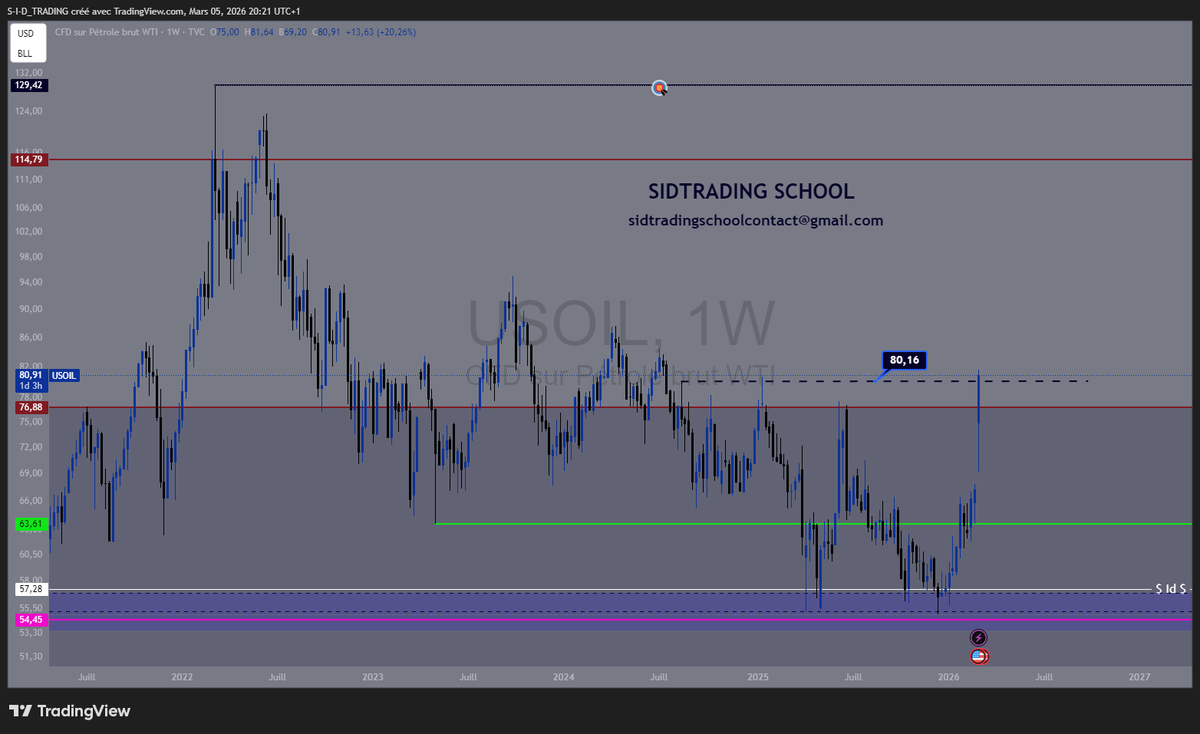Click the US flag economic event icon

point(979,656)
